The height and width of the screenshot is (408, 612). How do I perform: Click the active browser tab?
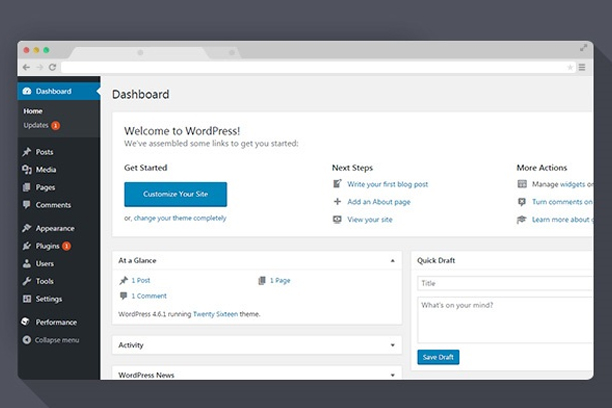point(141,52)
